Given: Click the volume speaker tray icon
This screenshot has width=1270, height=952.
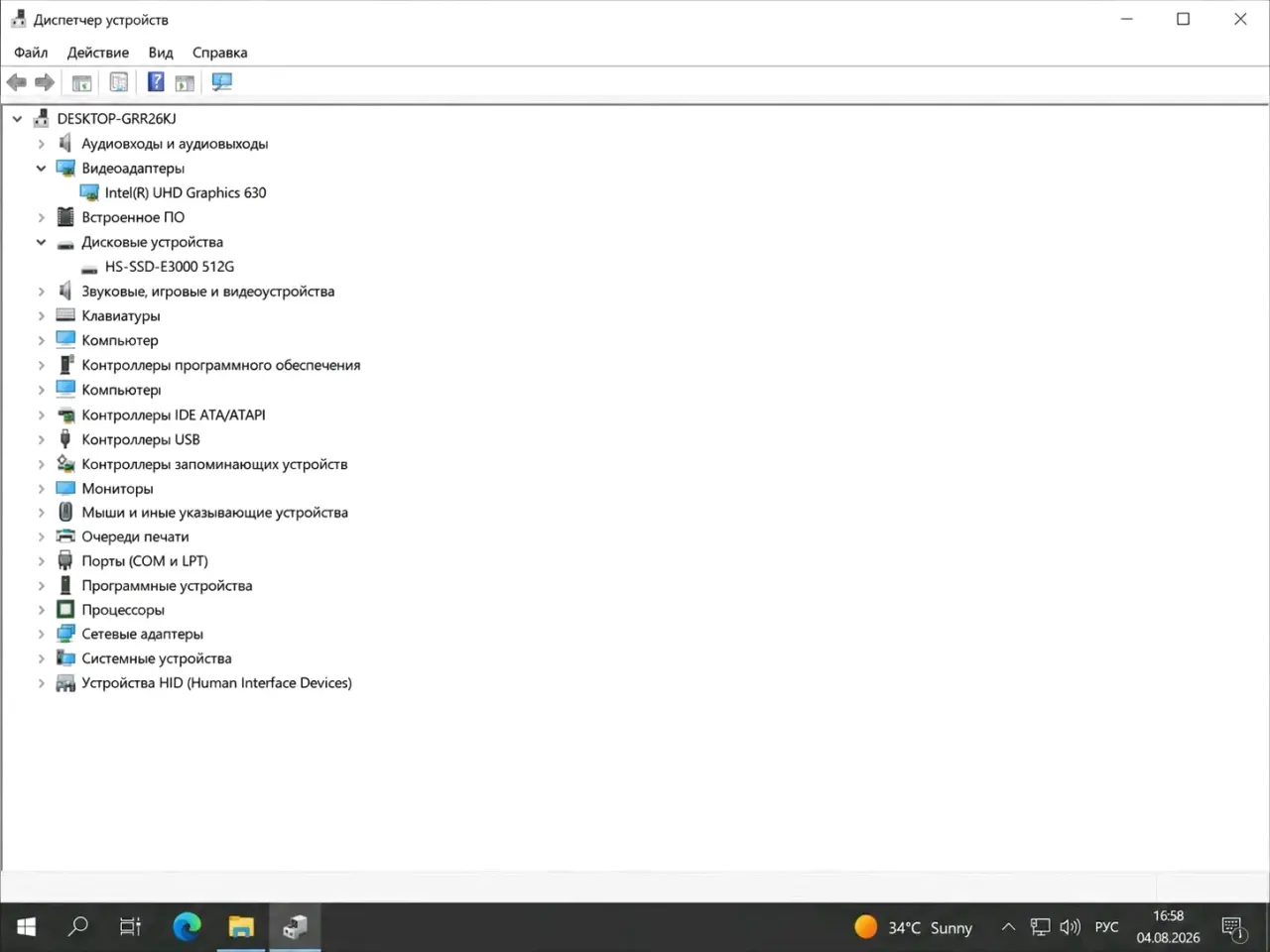Looking at the screenshot, I should click(x=1070, y=927).
